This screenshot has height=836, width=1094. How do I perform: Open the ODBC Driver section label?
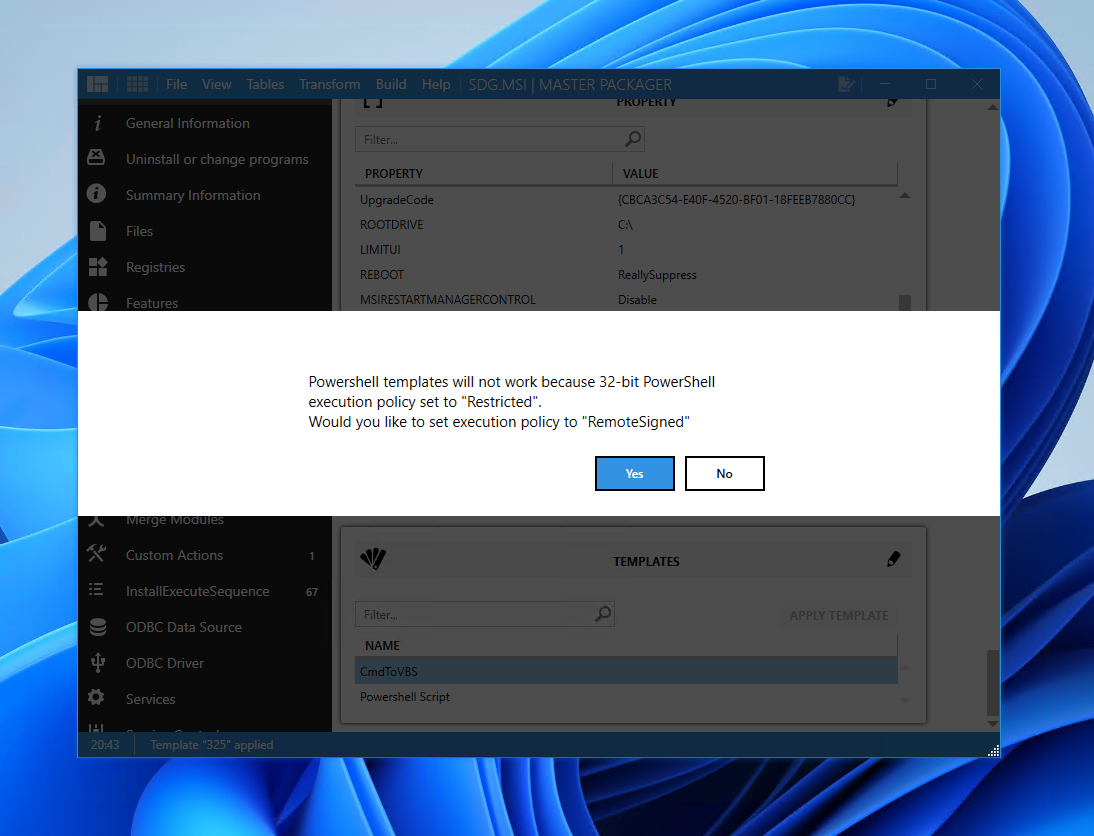tap(165, 663)
